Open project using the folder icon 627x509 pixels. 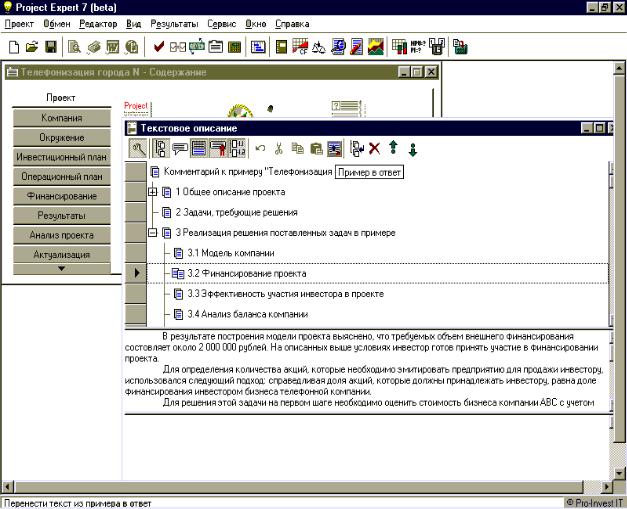point(32,47)
